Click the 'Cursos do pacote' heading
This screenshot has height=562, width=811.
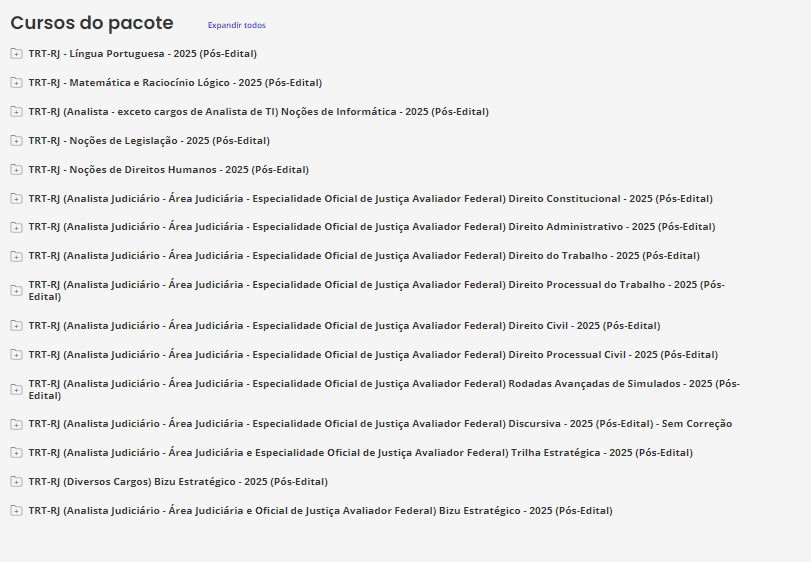[x=92, y=23]
